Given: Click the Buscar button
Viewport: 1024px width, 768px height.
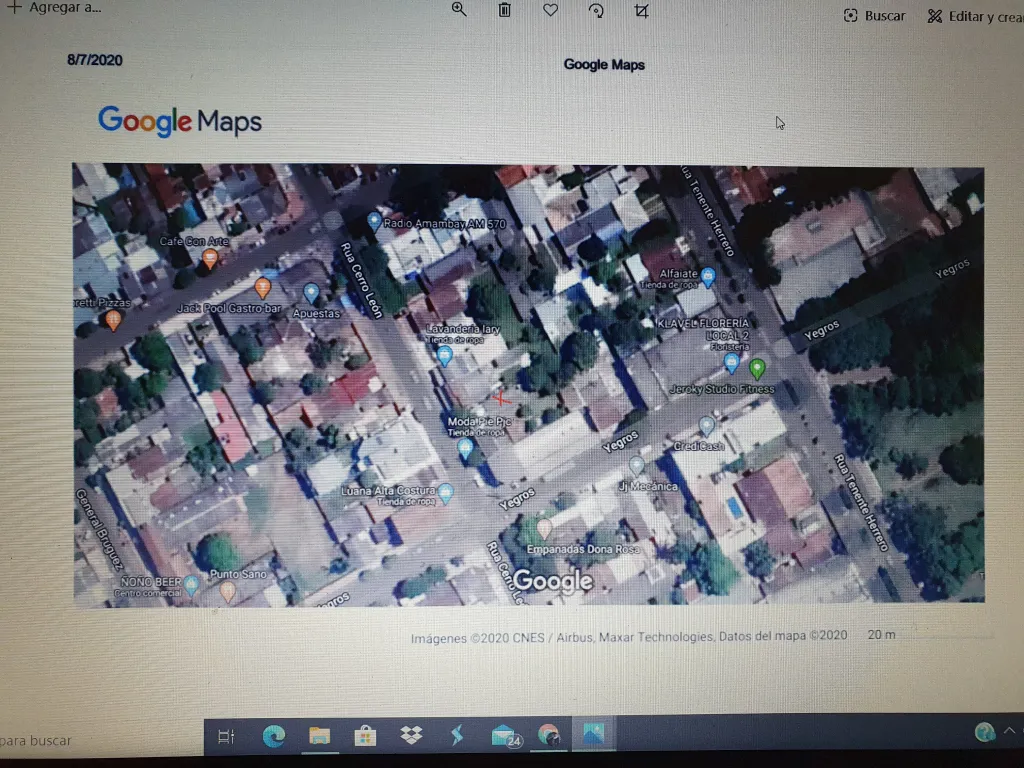Looking at the screenshot, I should [x=874, y=16].
